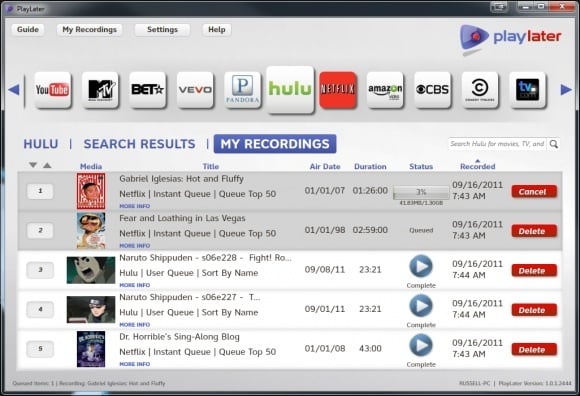The width and height of the screenshot is (580, 396).
Task: Switch to the Search Results tab
Action: pyautogui.click(x=139, y=144)
